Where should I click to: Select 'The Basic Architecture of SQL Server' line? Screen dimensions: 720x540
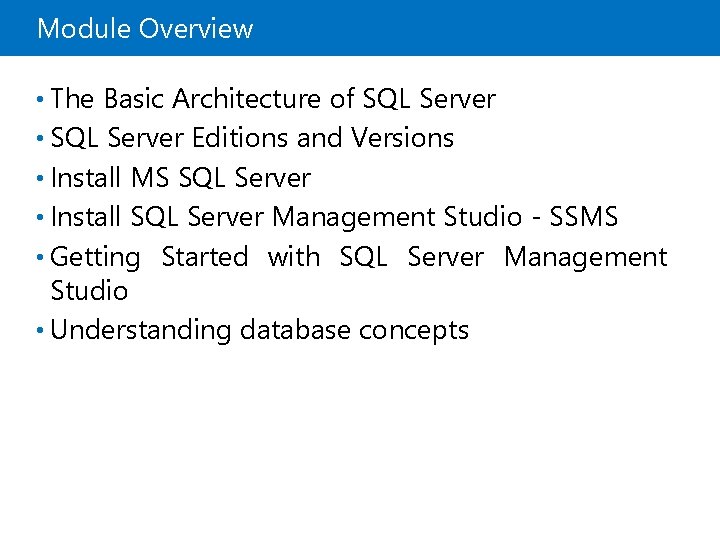pos(272,99)
